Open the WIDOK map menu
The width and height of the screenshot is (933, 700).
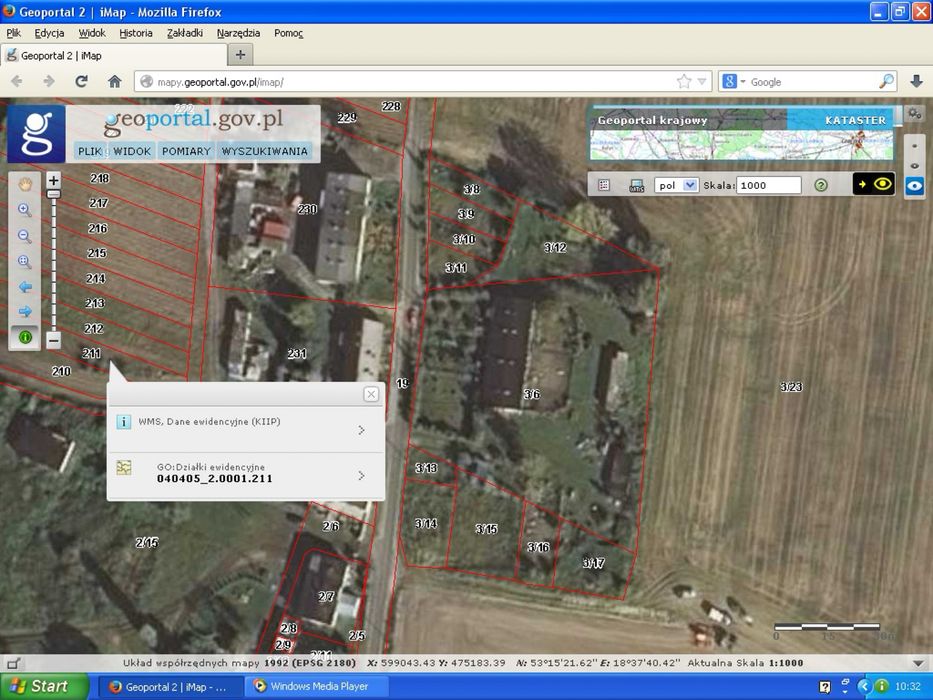(x=132, y=151)
